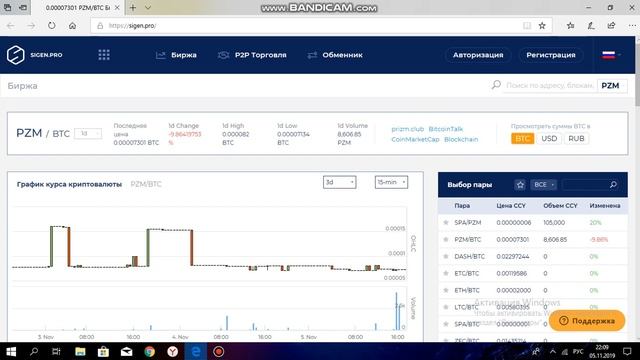This screenshot has height=360, width=640.
Task: Click the search magnifier beside address field
Action: coord(496,85)
